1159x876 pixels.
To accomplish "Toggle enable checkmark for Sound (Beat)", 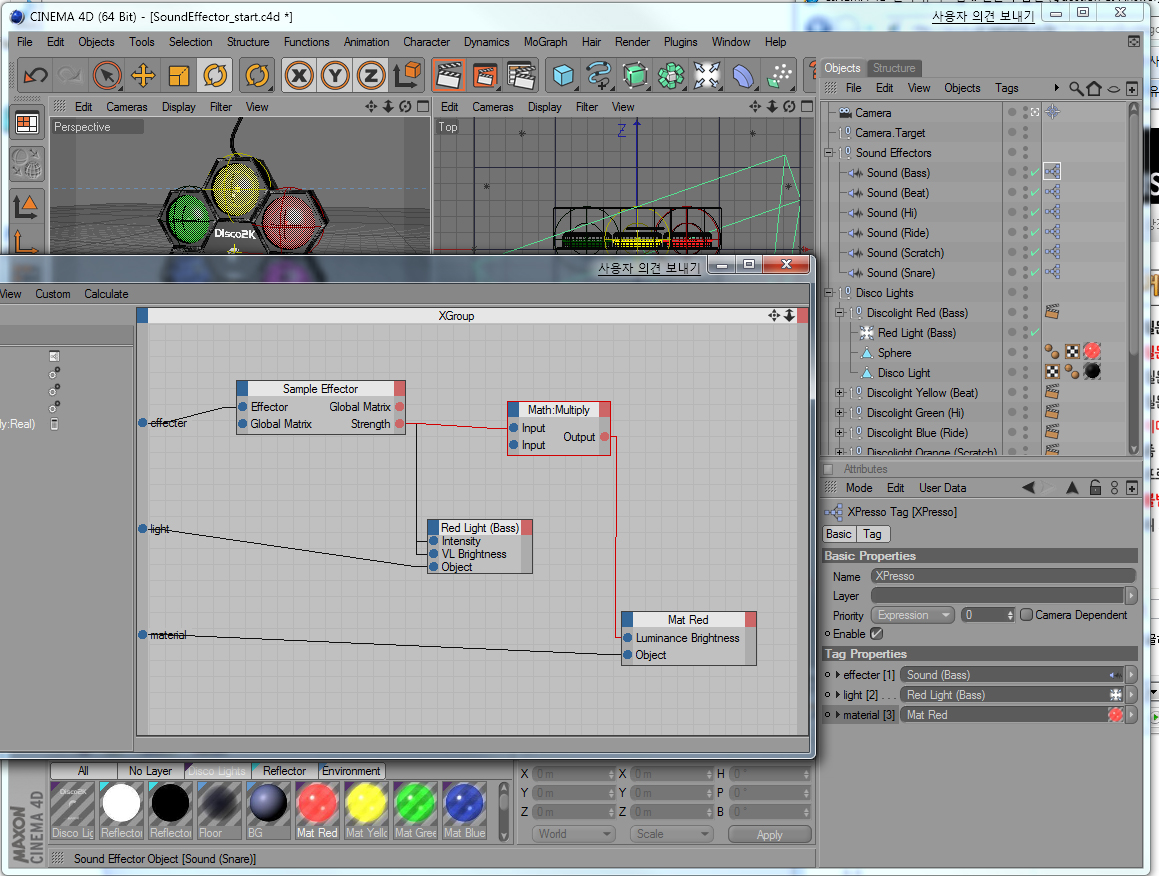I will [1036, 193].
